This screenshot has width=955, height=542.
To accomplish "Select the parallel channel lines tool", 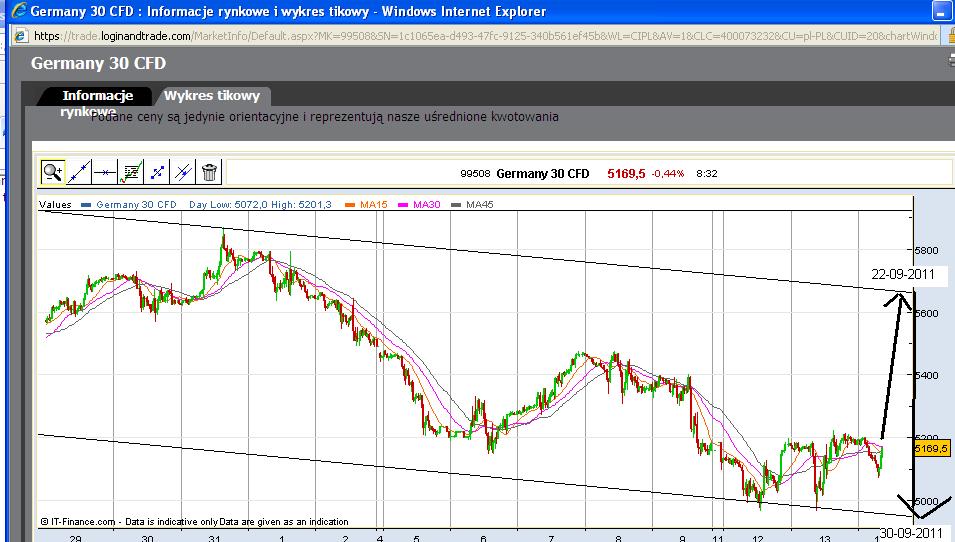I will tap(183, 172).
